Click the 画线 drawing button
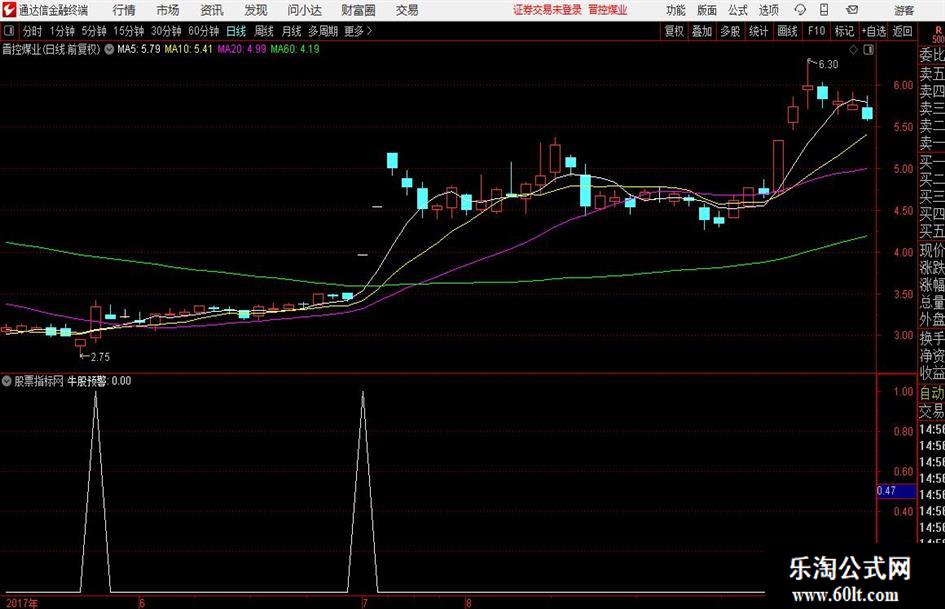The height and width of the screenshot is (609, 945). 788,31
